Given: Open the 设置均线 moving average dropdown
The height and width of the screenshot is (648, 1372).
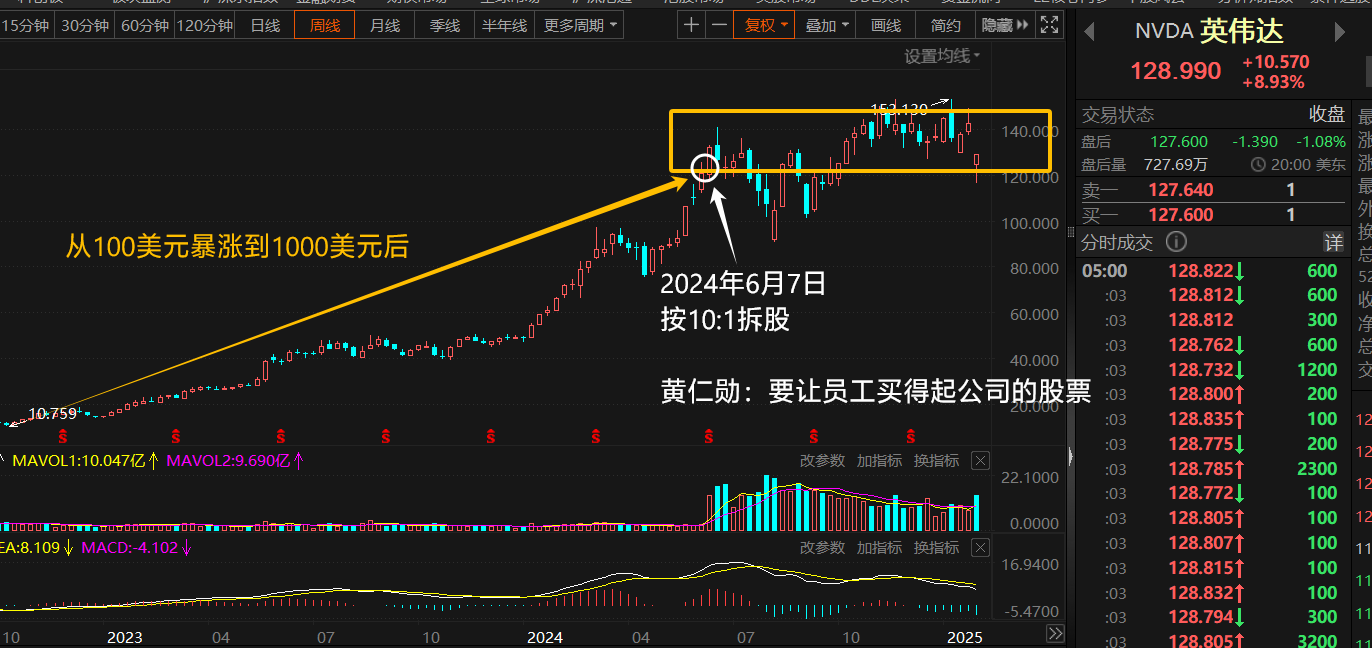Looking at the screenshot, I should (x=942, y=56).
